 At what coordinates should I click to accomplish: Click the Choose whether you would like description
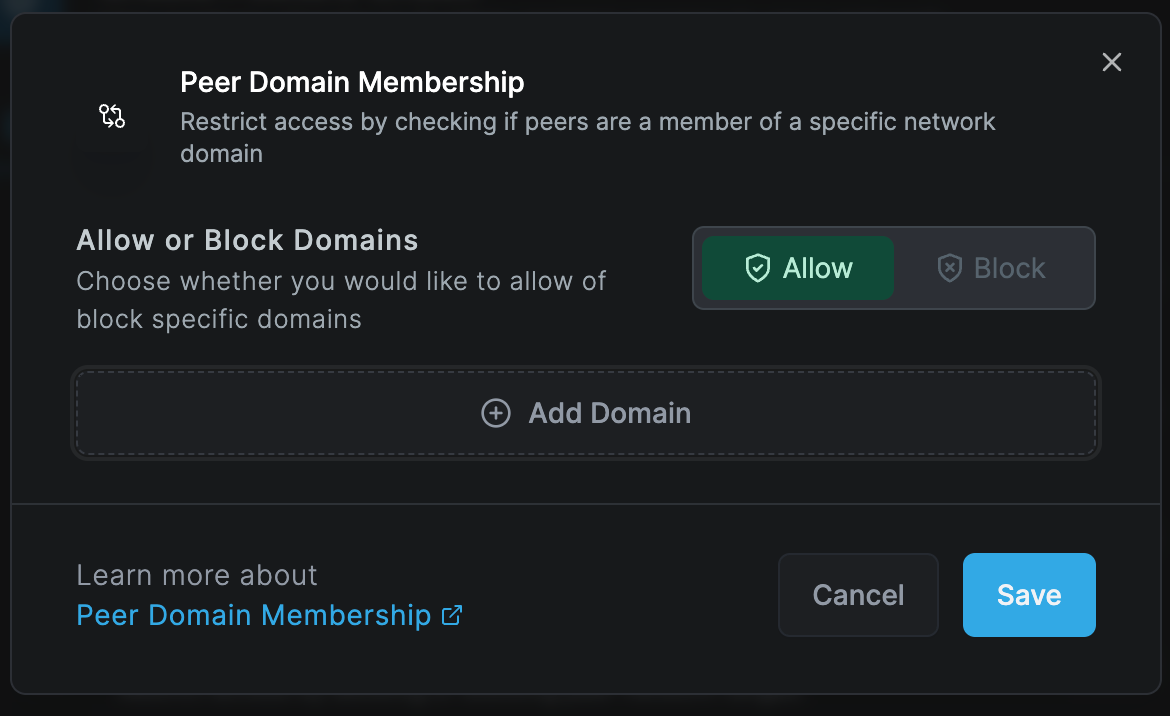341,300
